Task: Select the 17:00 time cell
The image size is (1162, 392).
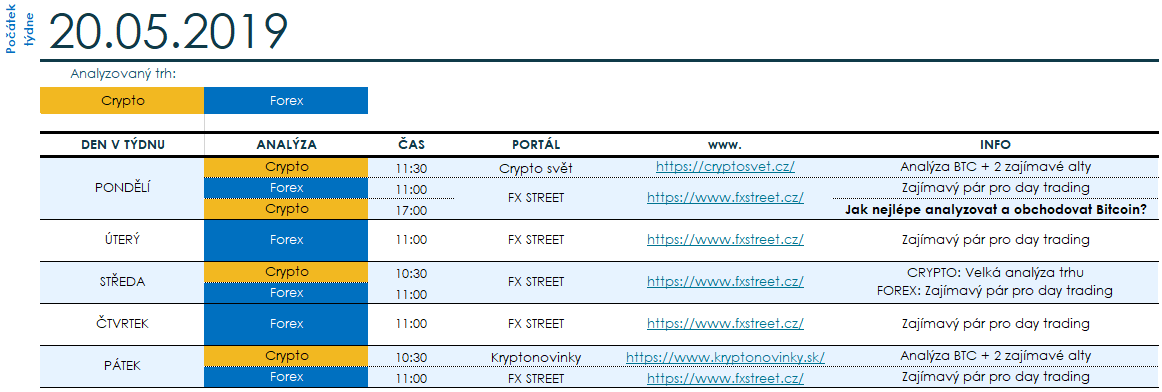Action: point(411,210)
